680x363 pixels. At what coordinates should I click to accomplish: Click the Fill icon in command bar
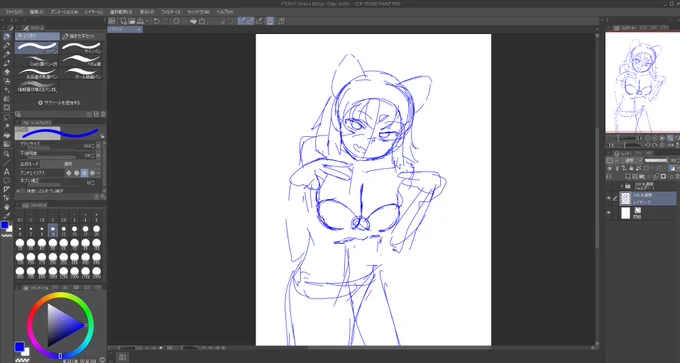pos(193,21)
